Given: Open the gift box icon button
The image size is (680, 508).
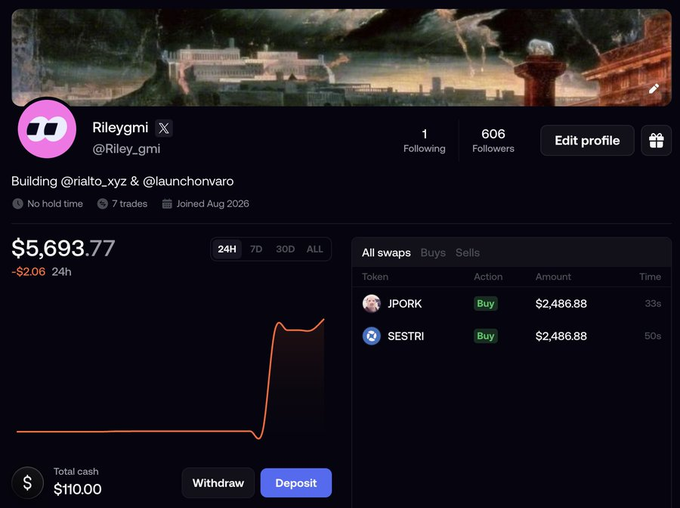Looking at the screenshot, I should [x=656, y=141].
